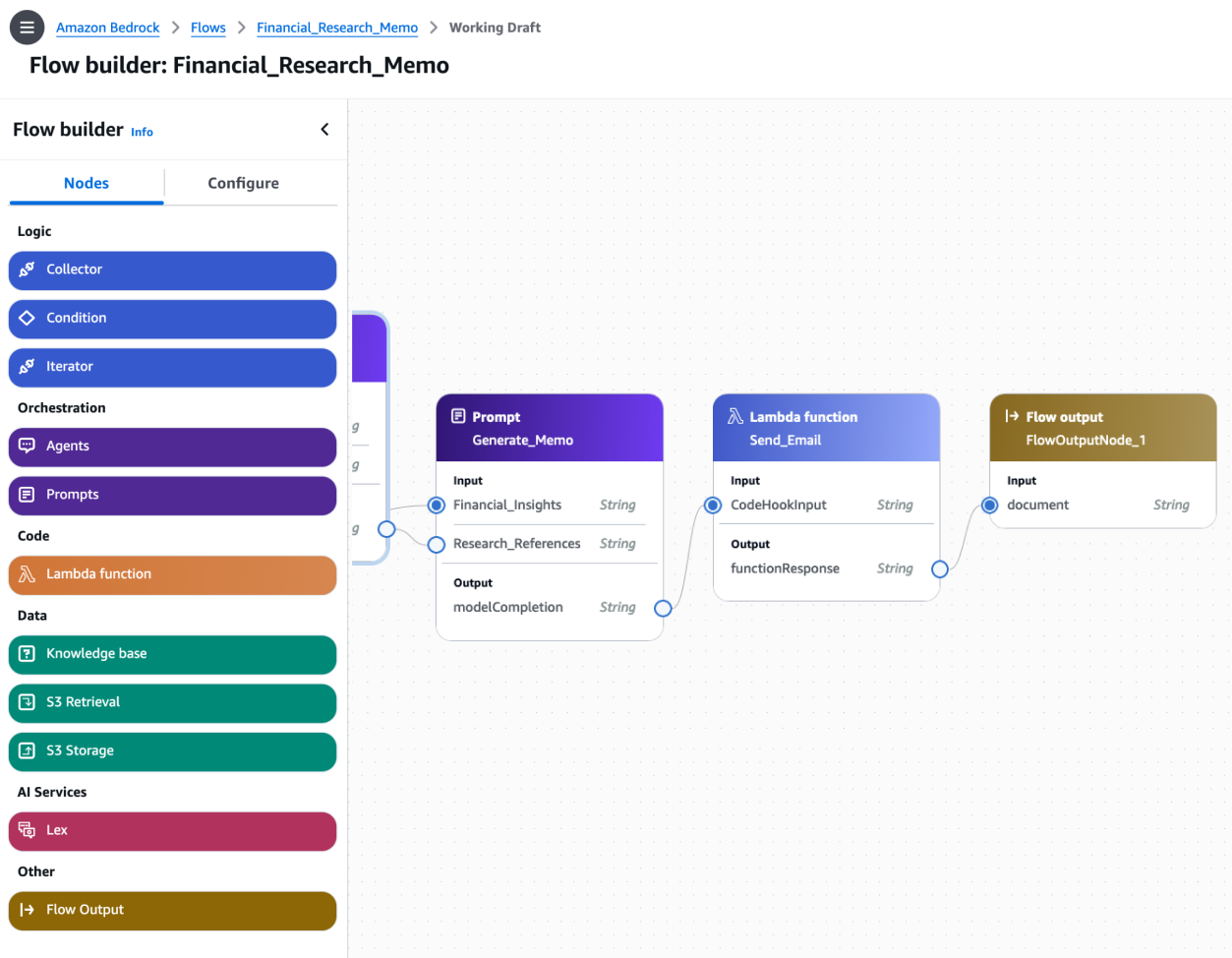This screenshot has width=1232, height=958.
Task: Click the functionResponse output connector
Action: (x=940, y=569)
